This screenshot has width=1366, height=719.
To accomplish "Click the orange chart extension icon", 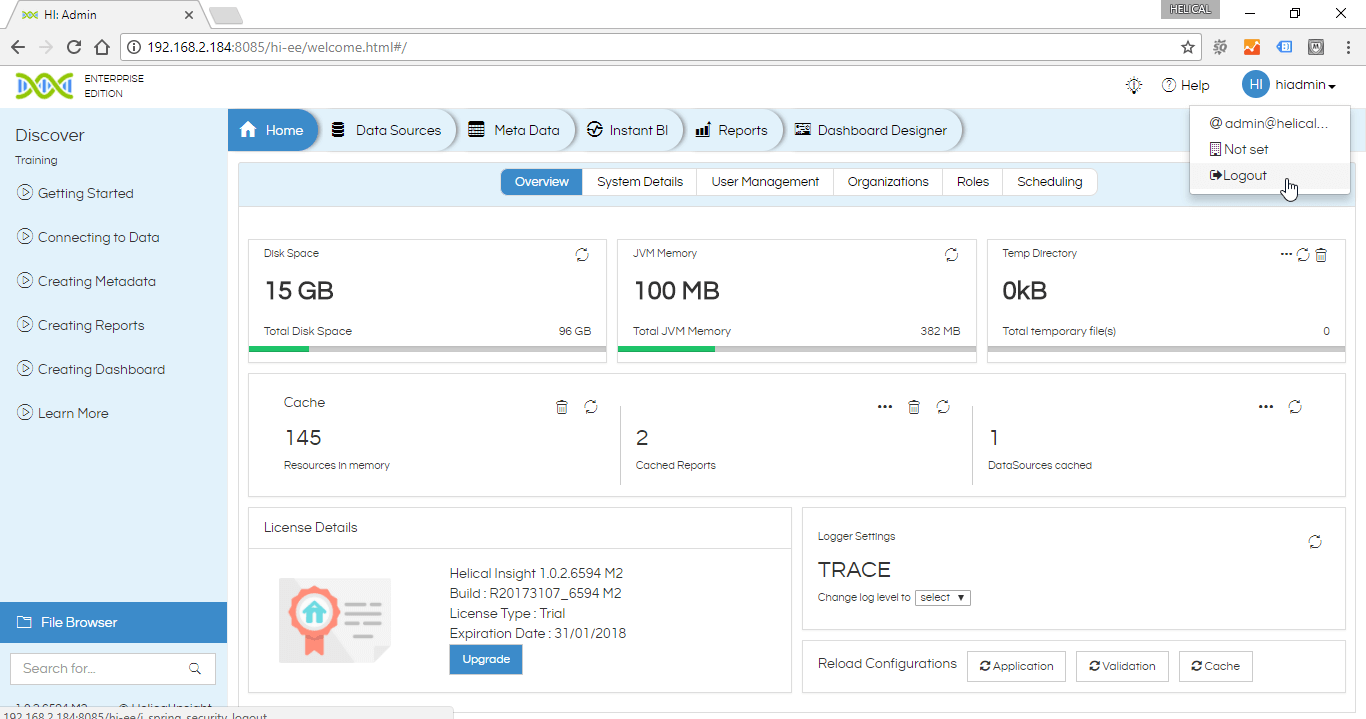I will [x=1251, y=47].
